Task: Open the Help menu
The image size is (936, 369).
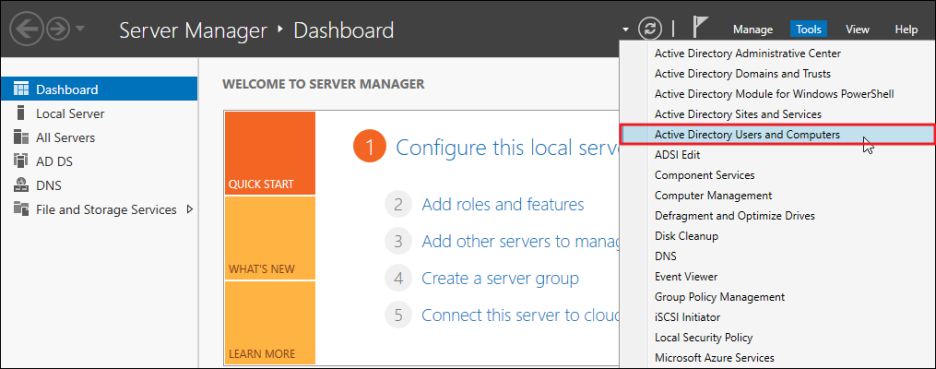Action: pos(906,29)
